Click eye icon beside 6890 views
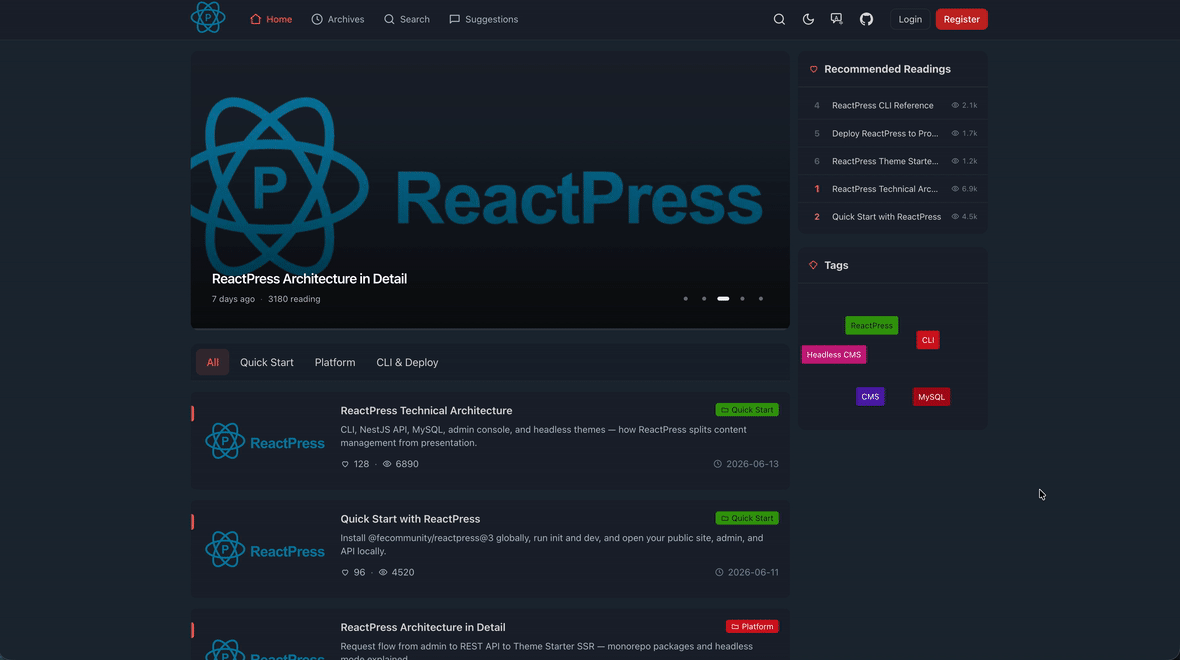The image size is (1180, 660). point(387,464)
